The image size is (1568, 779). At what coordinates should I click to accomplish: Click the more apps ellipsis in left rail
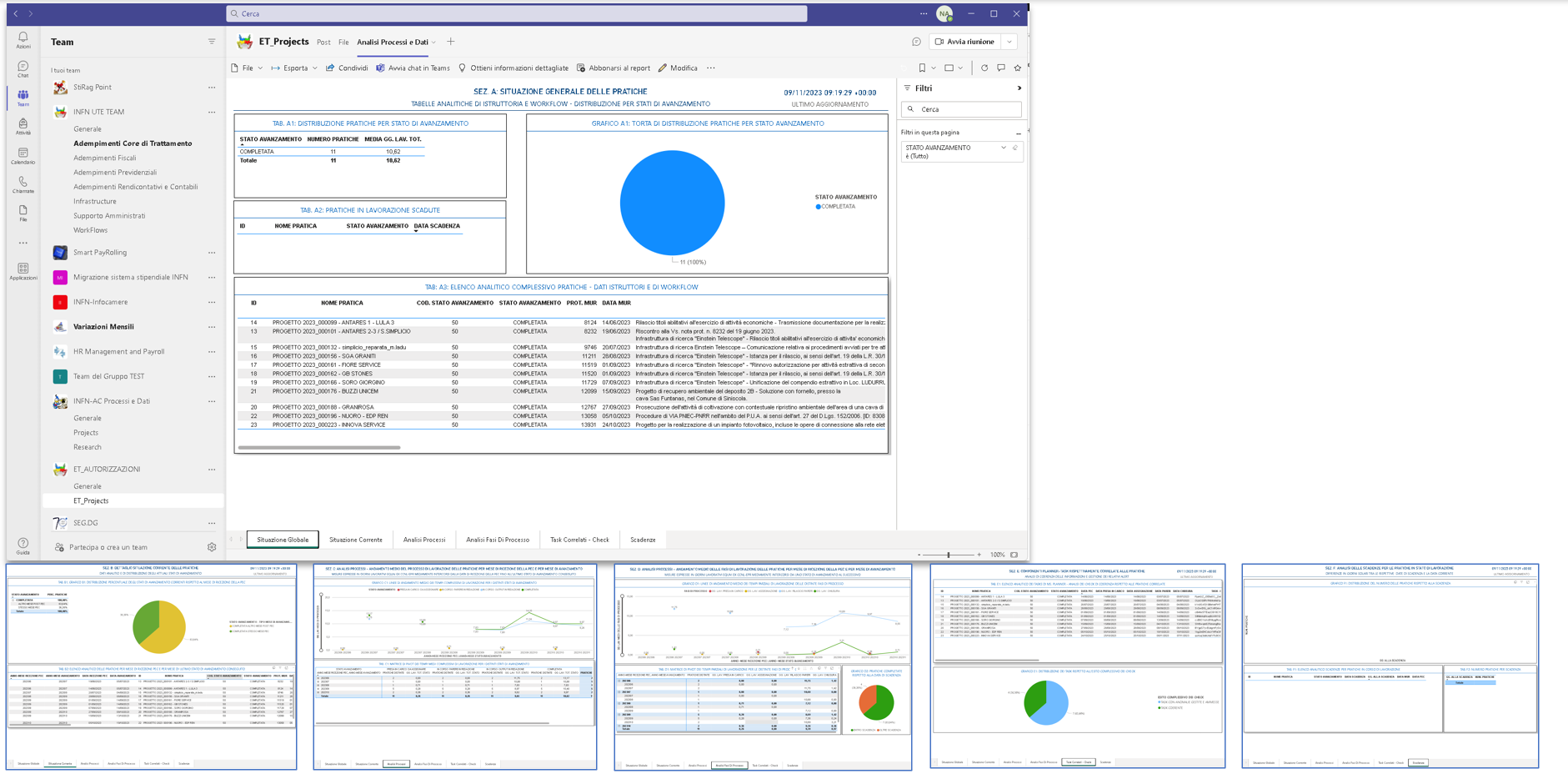[x=23, y=244]
